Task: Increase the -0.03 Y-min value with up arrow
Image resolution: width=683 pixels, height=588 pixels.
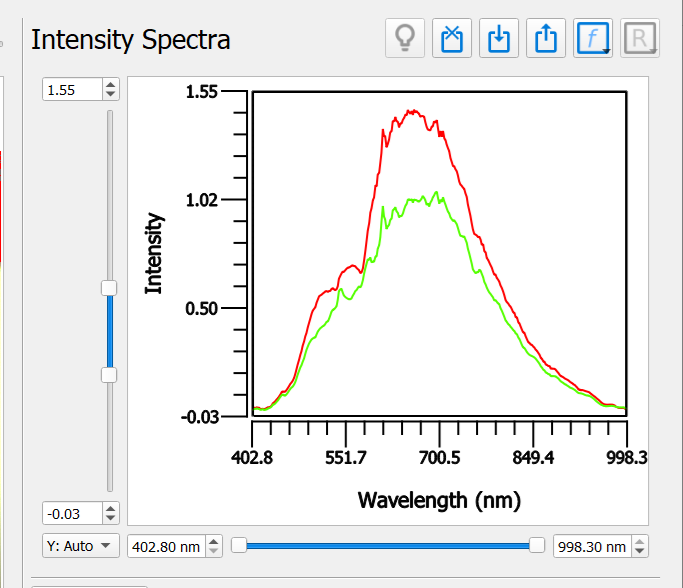Action: (110, 508)
